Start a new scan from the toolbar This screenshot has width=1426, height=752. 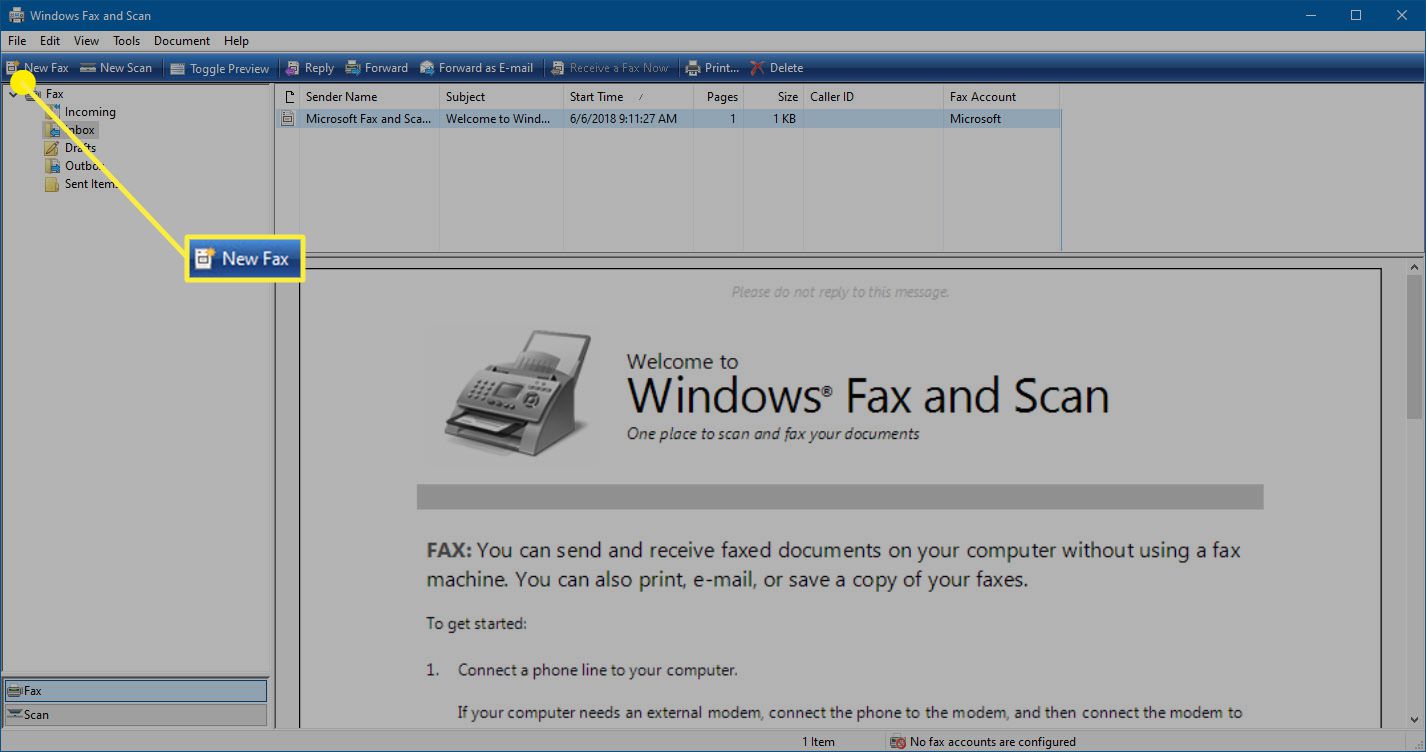[116, 68]
